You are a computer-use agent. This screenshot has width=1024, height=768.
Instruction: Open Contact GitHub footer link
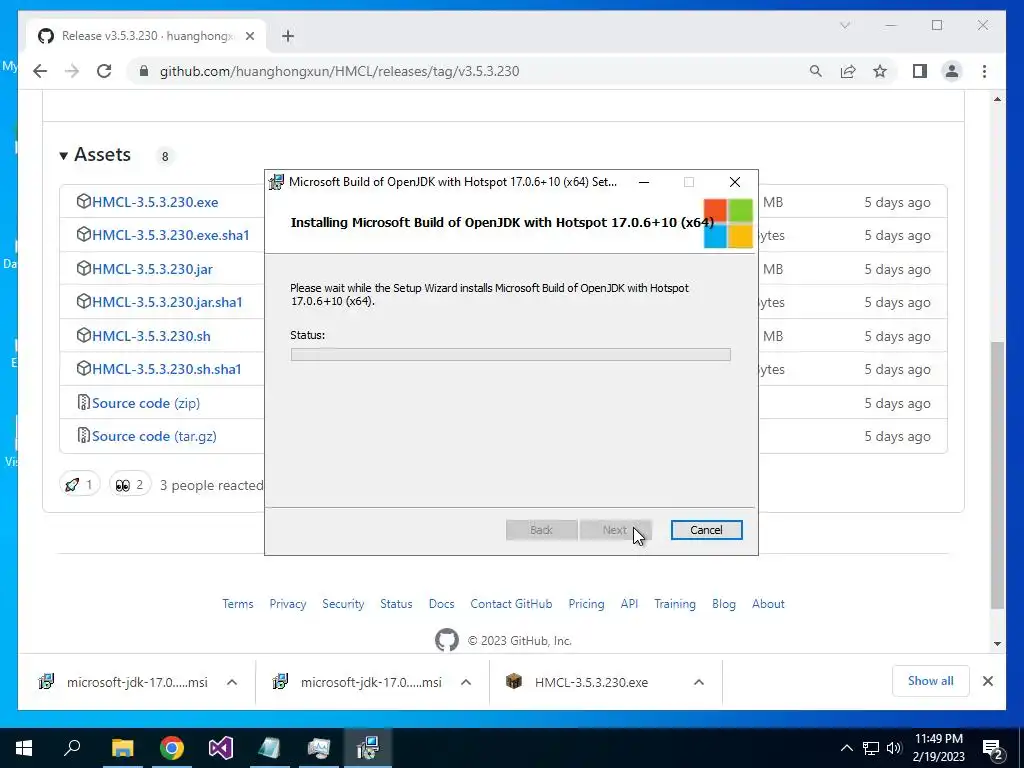coord(511,604)
